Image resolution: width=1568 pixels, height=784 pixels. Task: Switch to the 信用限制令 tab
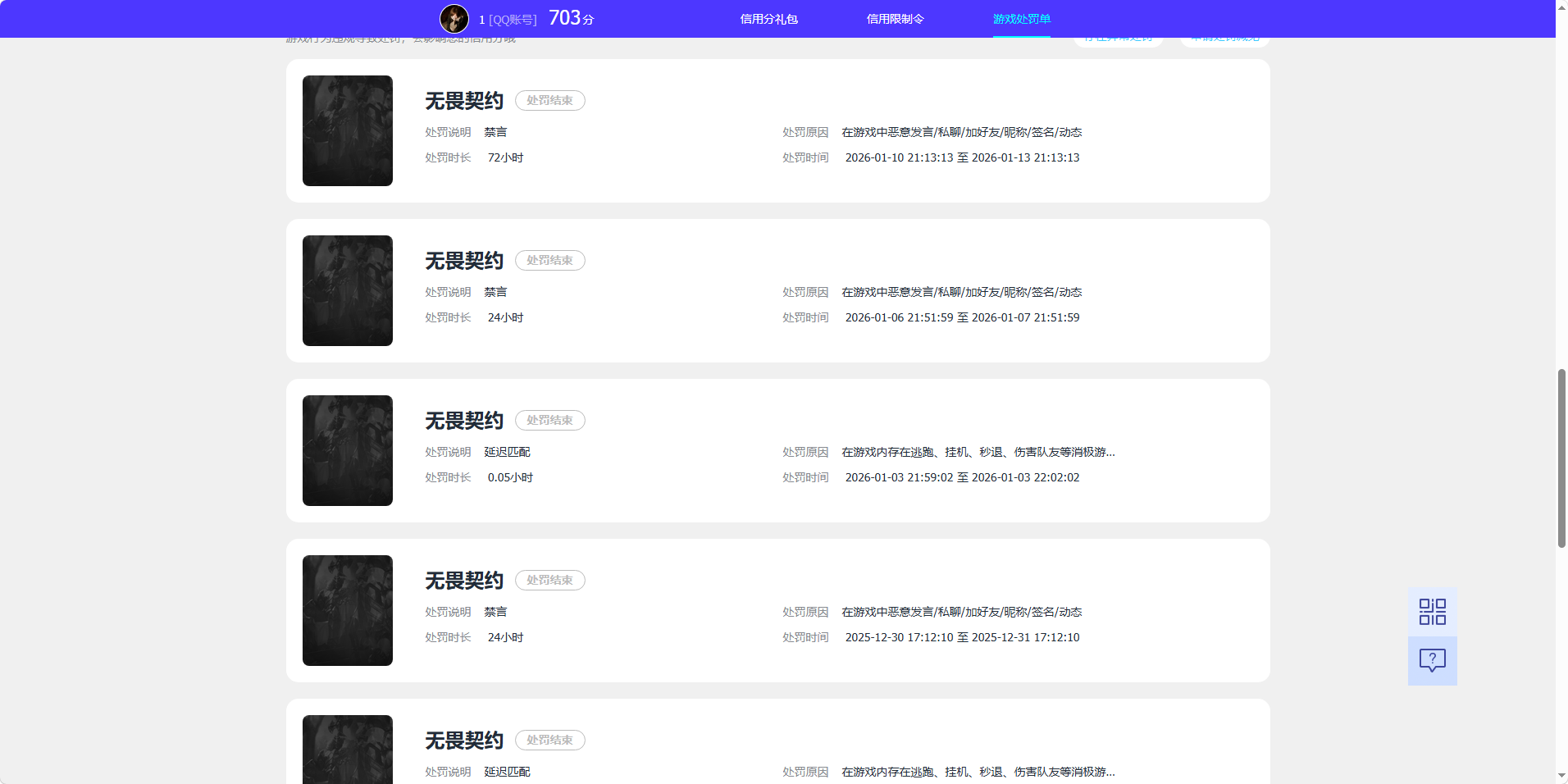tap(896, 19)
